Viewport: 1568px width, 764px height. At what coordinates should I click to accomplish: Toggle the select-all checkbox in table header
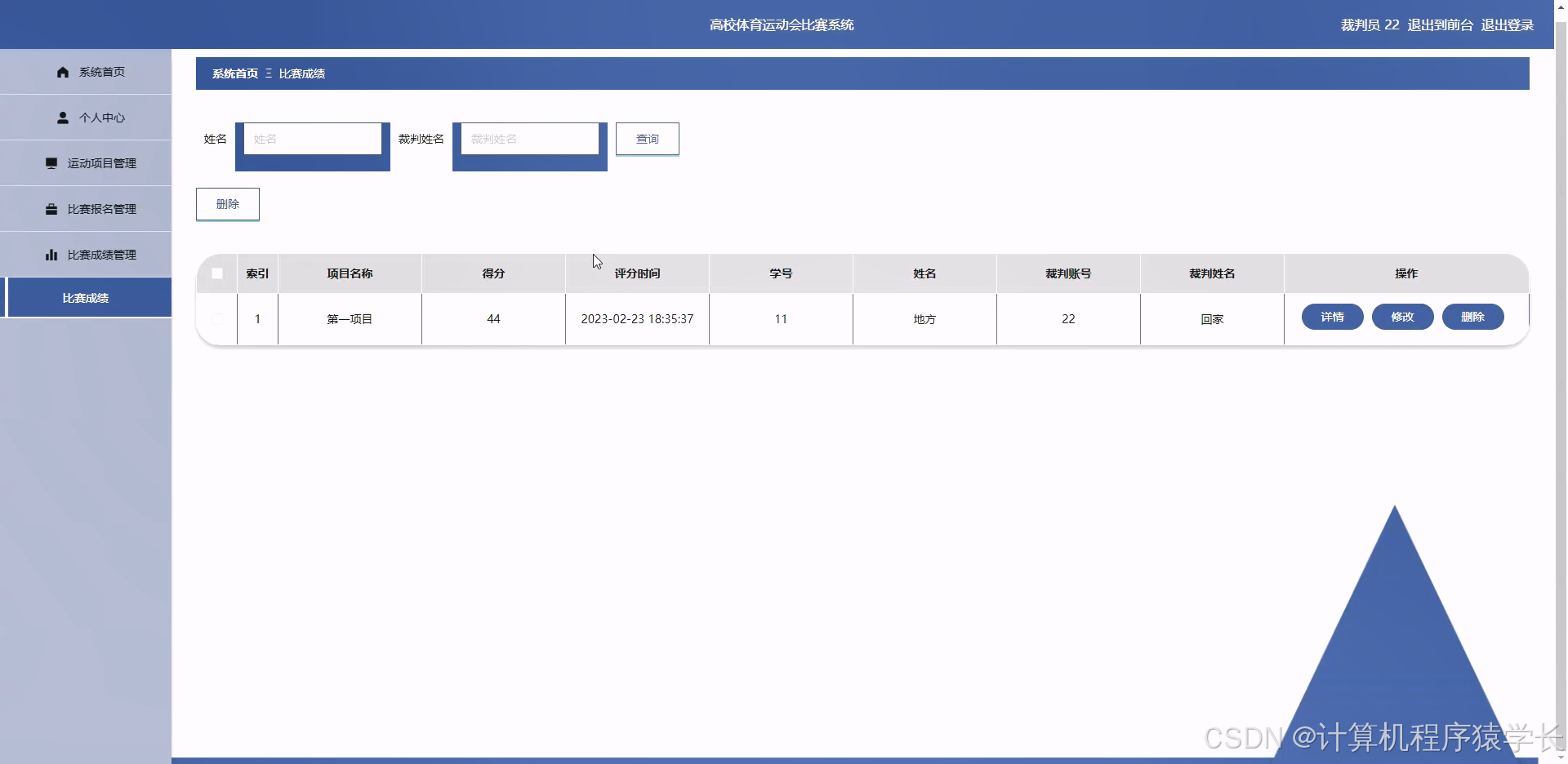217,273
